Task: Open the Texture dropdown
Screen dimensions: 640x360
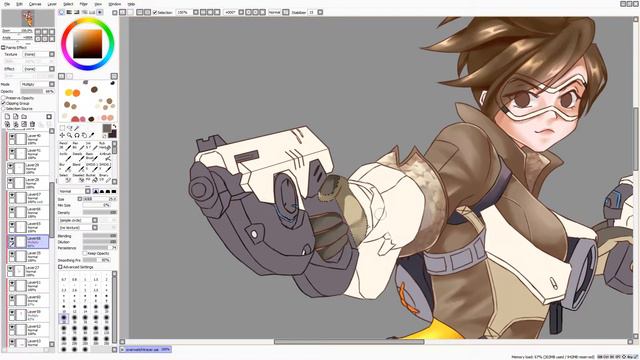Action: pos(39,54)
